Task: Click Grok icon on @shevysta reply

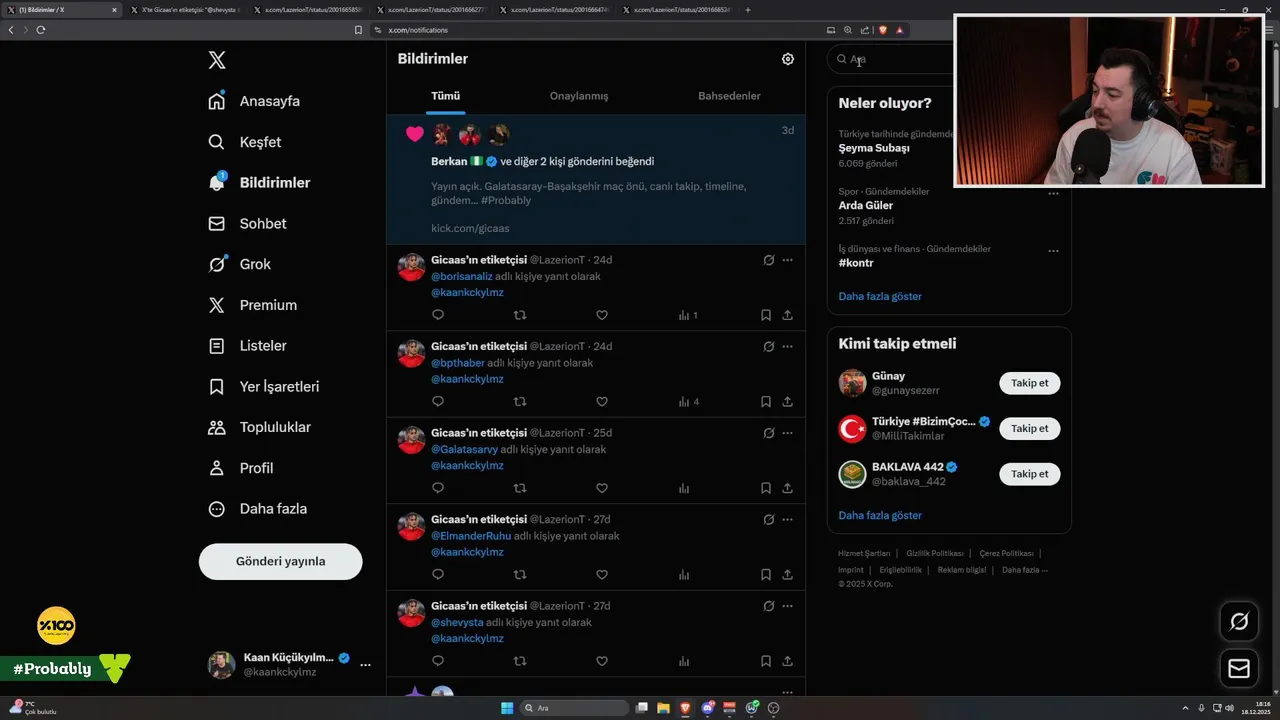Action: pyautogui.click(x=768, y=606)
